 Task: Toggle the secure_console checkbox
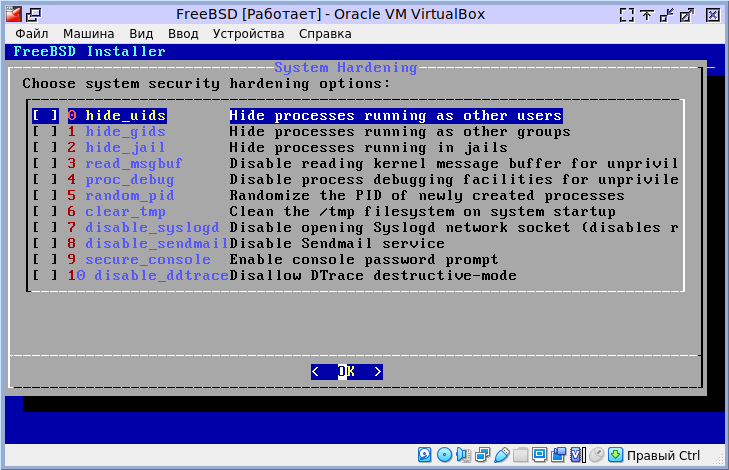tap(45, 259)
